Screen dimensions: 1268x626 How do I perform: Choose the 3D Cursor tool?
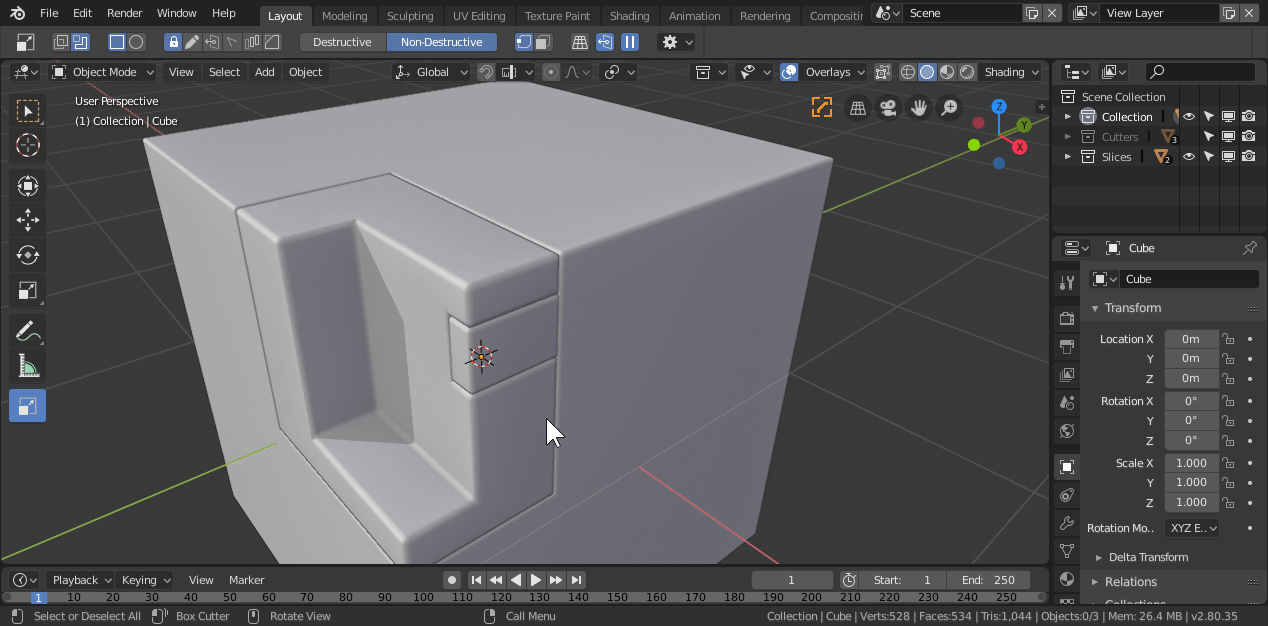[28, 145]
